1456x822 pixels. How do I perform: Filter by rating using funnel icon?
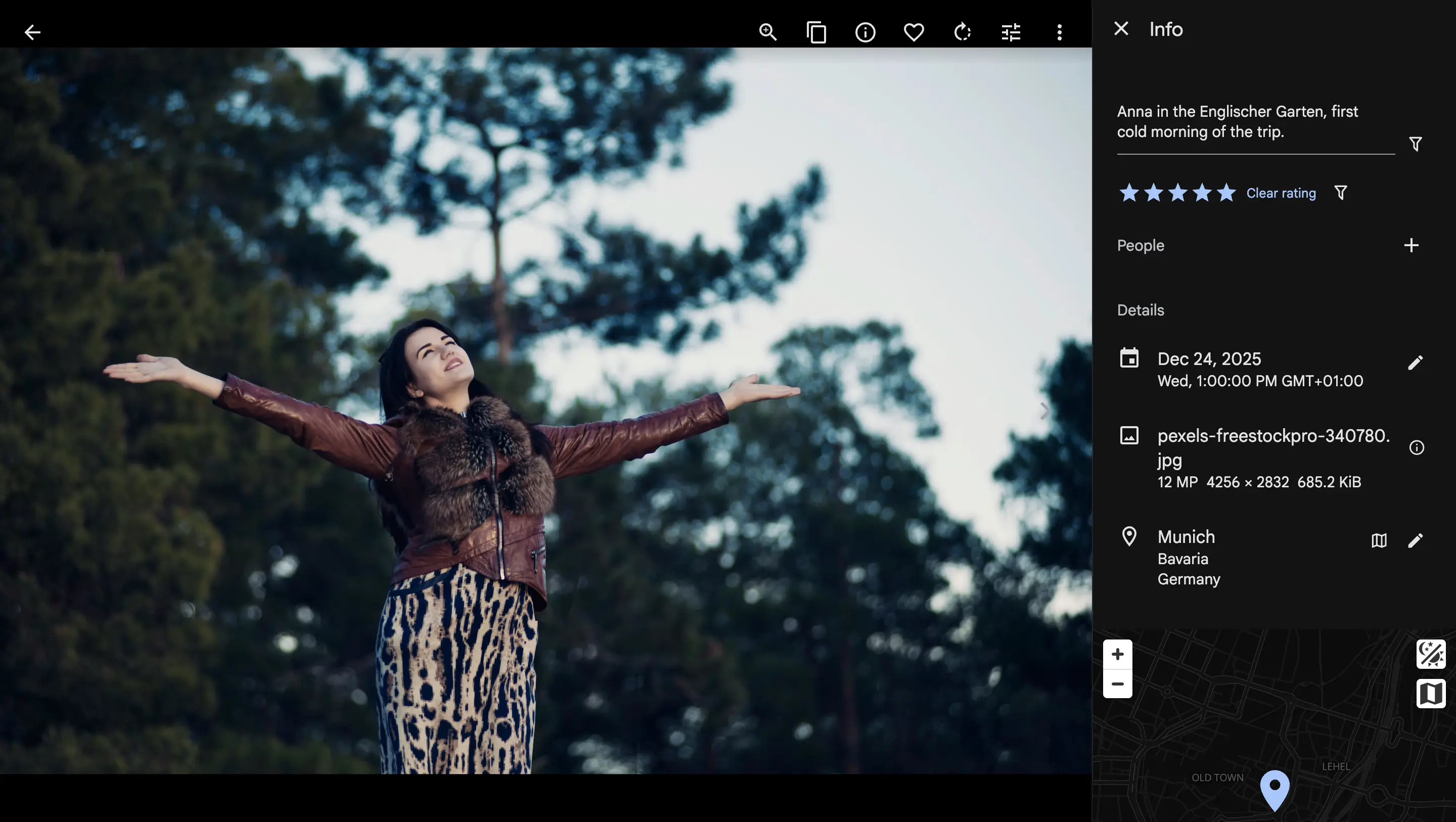tap(1340, 193)
